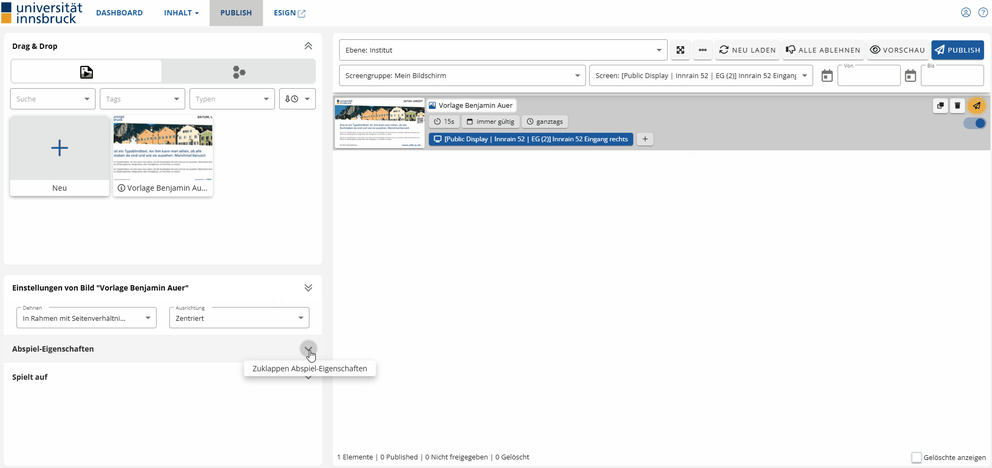Click the Alle Ablehnen button
The width and height of the screenshot is (992, 468).
822,50
